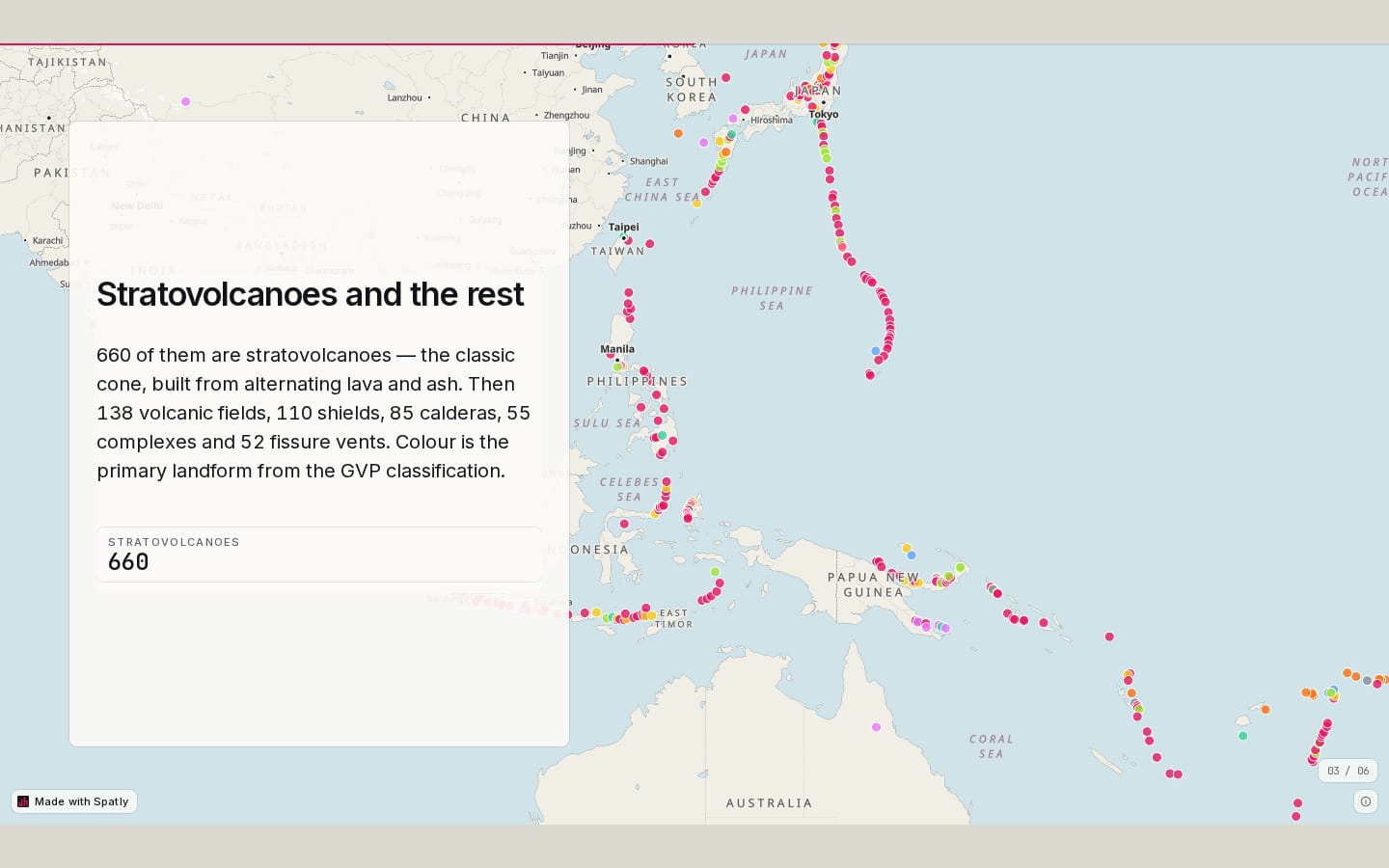Click the Manila city label
The height and width of the screenshot is (868, 1389).
[x=617, y=349]
